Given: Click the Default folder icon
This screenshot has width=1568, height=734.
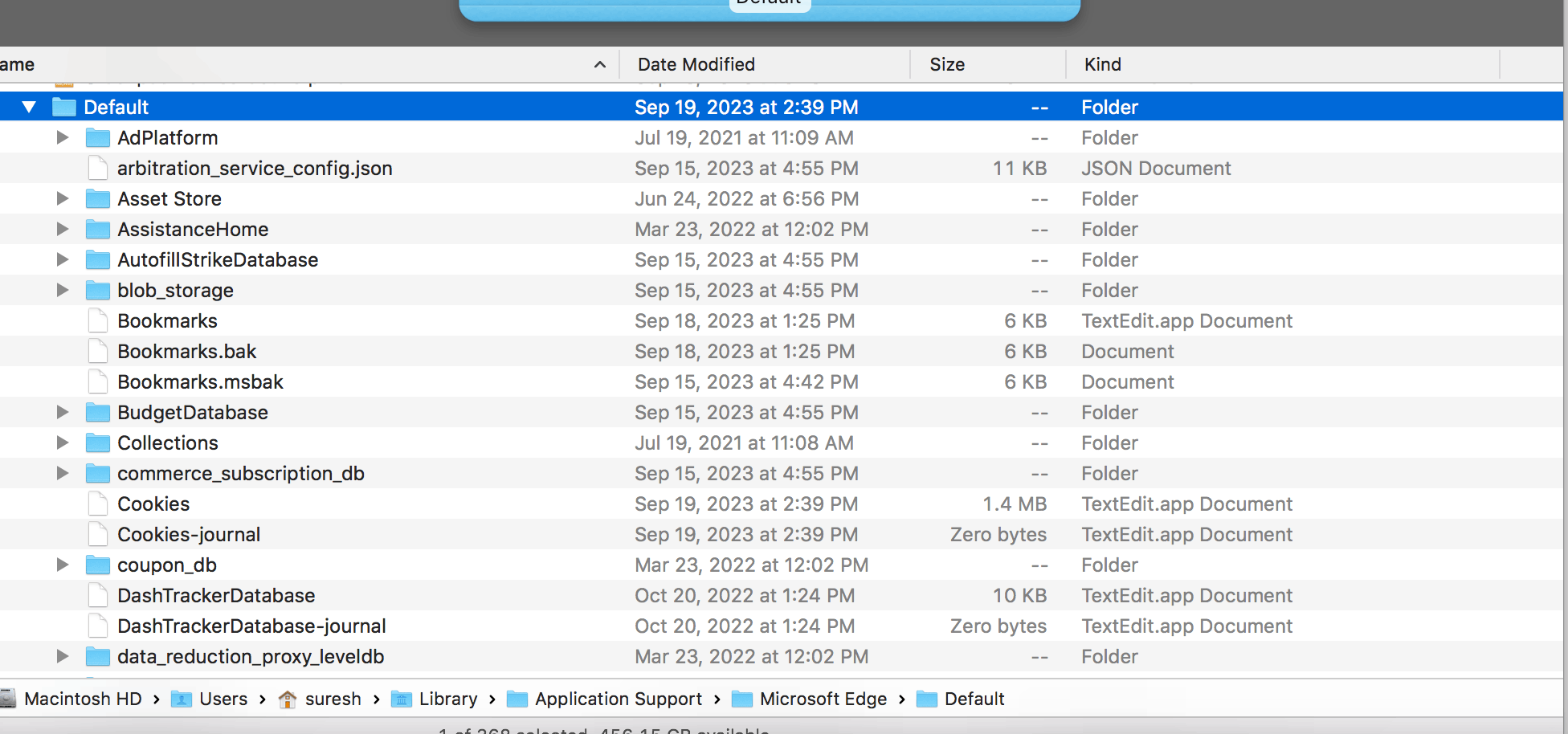Looking at the screenshot, I should coord(63,106).
